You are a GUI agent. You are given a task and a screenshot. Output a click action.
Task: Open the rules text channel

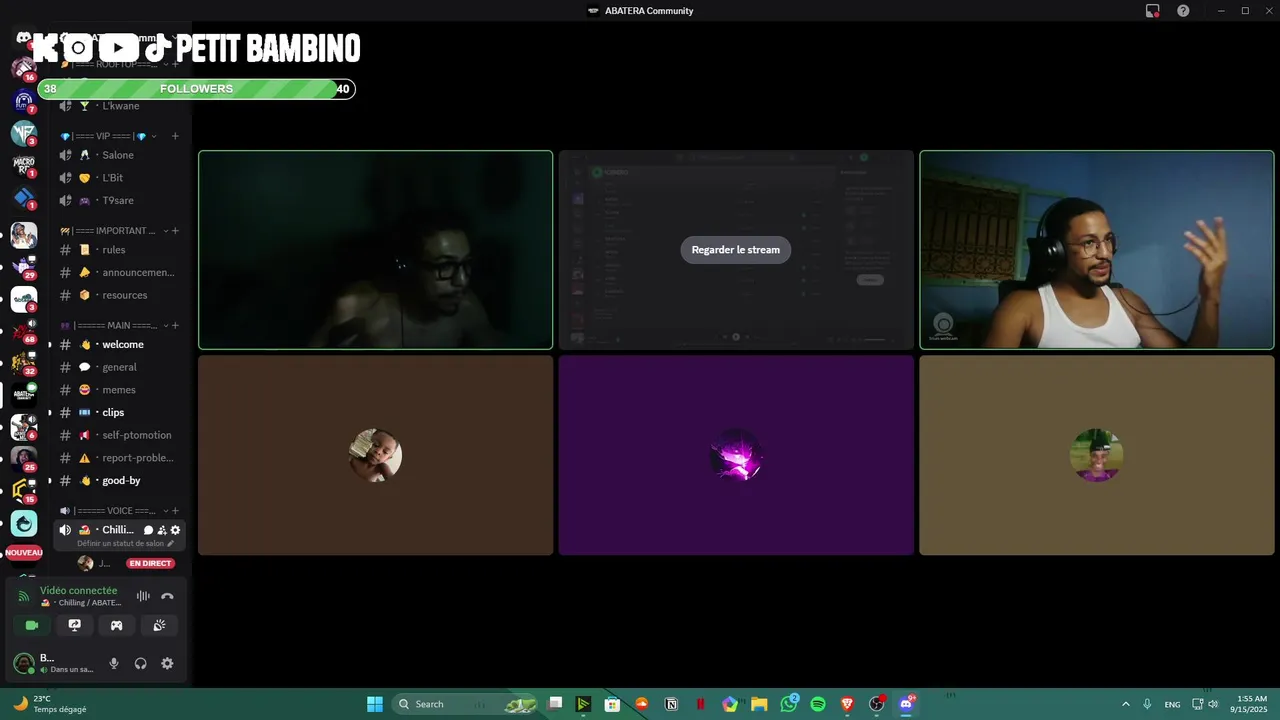(x=120, y=250)
